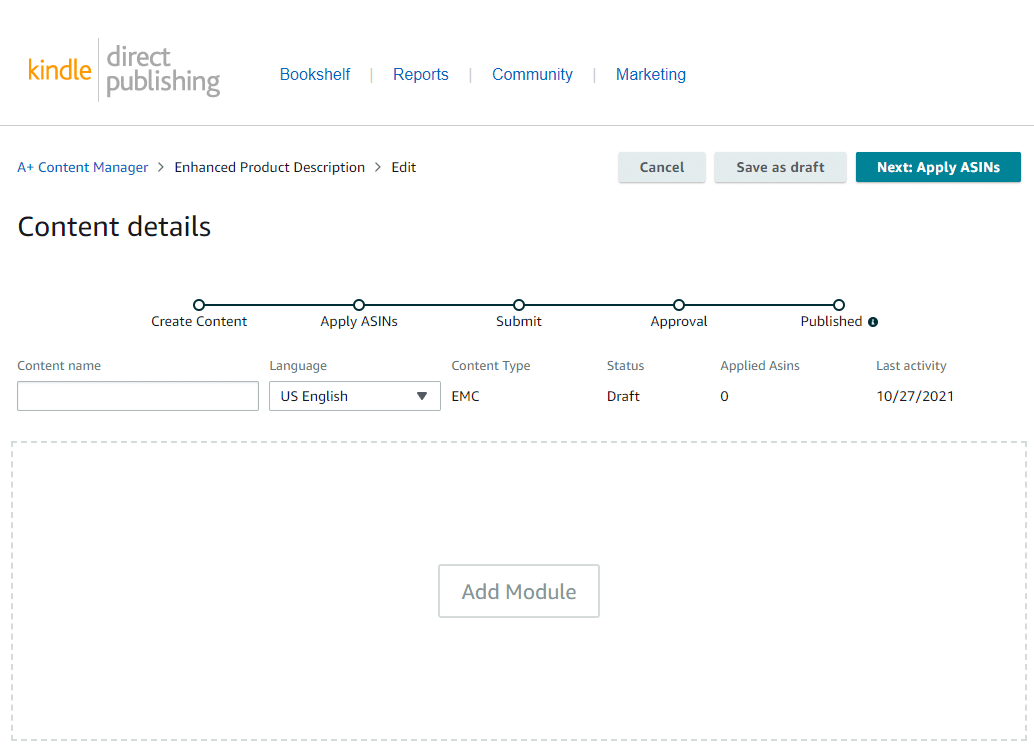Screen dimensions: 1034x752
Task: Cancel the content edit
Action: click(661, 168)
